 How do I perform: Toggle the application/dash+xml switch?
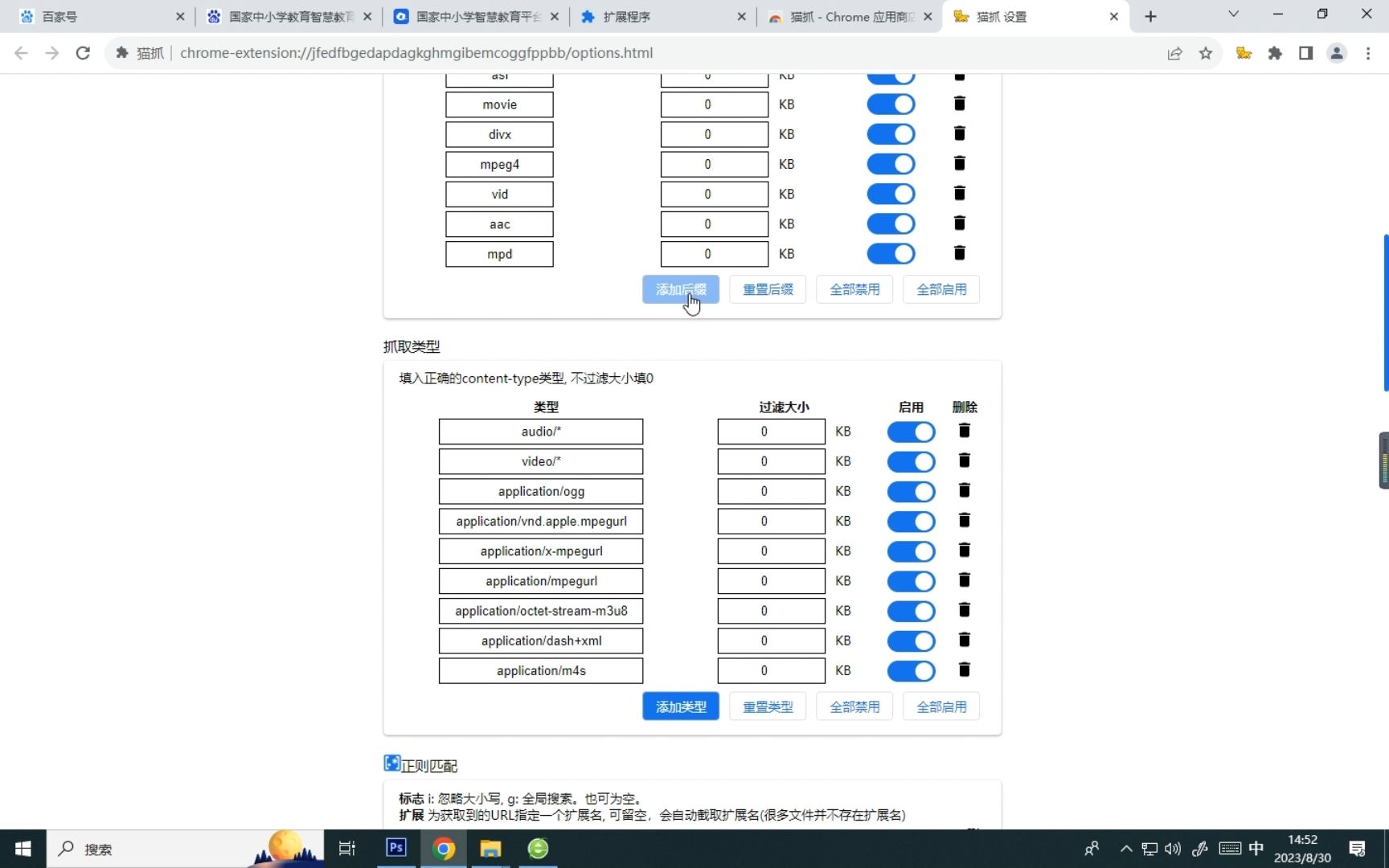pyautogui.click(x=911, y=641)
